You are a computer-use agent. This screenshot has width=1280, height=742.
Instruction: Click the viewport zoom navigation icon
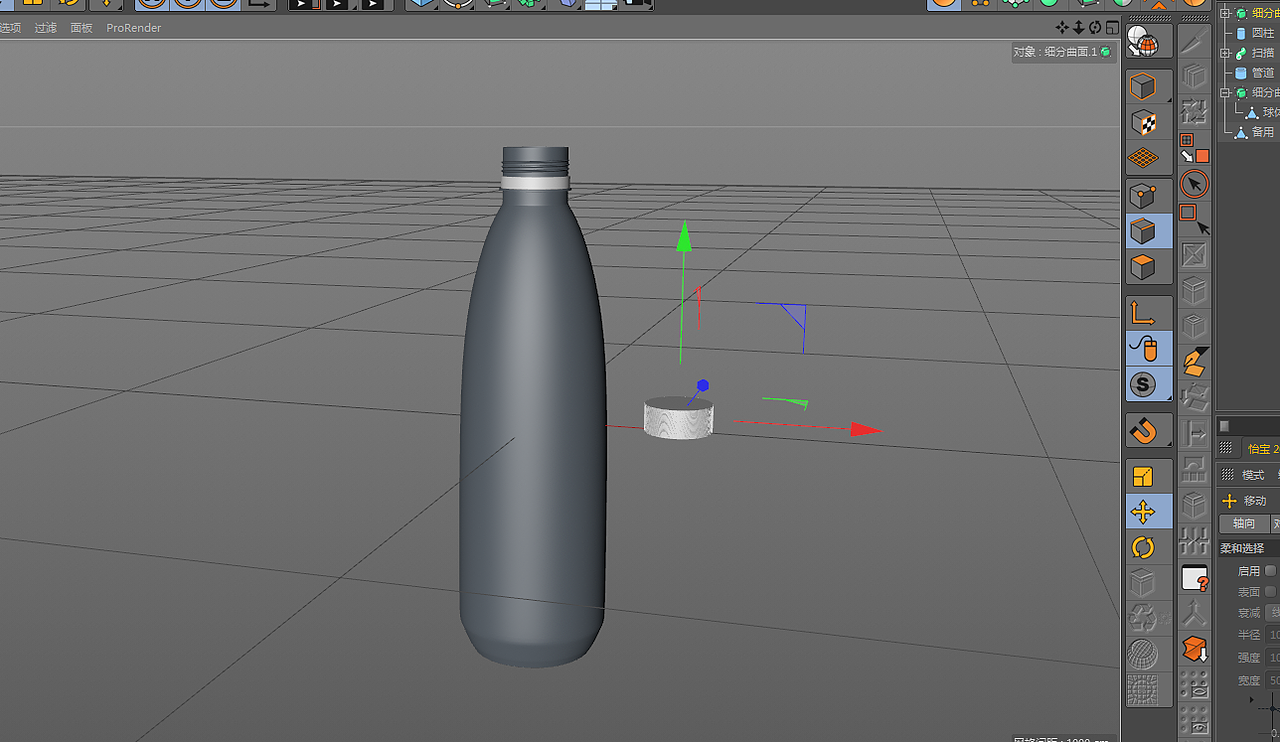[x=1079, y=27]
